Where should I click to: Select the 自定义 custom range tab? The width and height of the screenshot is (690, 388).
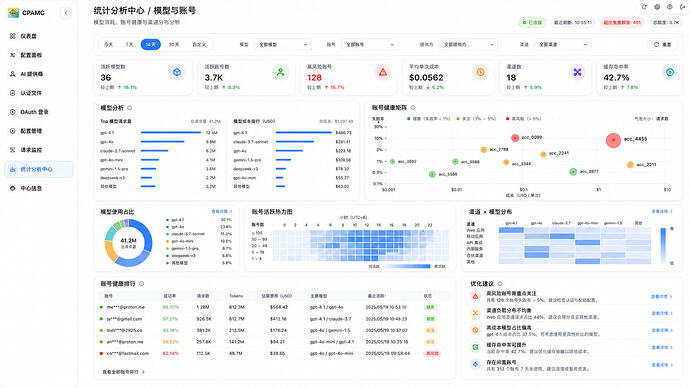coord(199,44)
